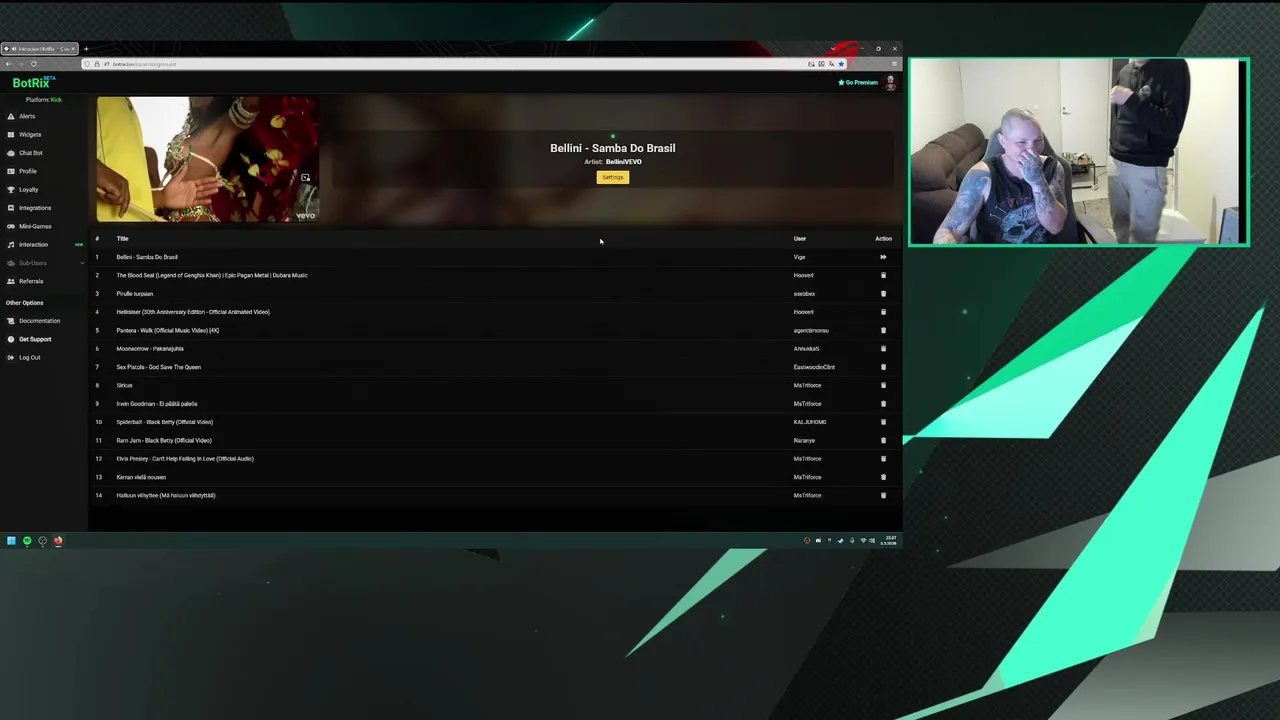Open user avatar profile menu
The image size is (1280, 720).
[x=890, y=83]
